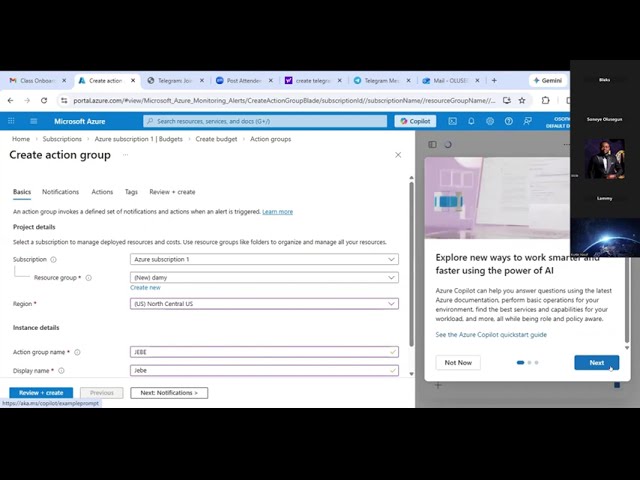The image size is (640, 480).
Task: Click the browser address bar URL
Action: tap(284, 100)
